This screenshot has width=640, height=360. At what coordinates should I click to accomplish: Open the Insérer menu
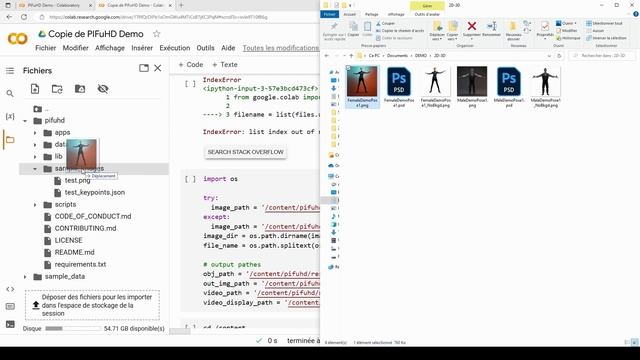click(x=142, y=48)
